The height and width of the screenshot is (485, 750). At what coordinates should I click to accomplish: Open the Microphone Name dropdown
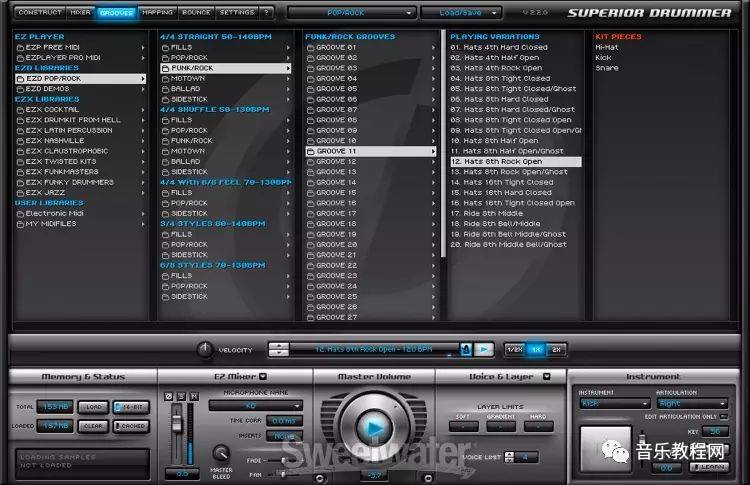[256, 406]
